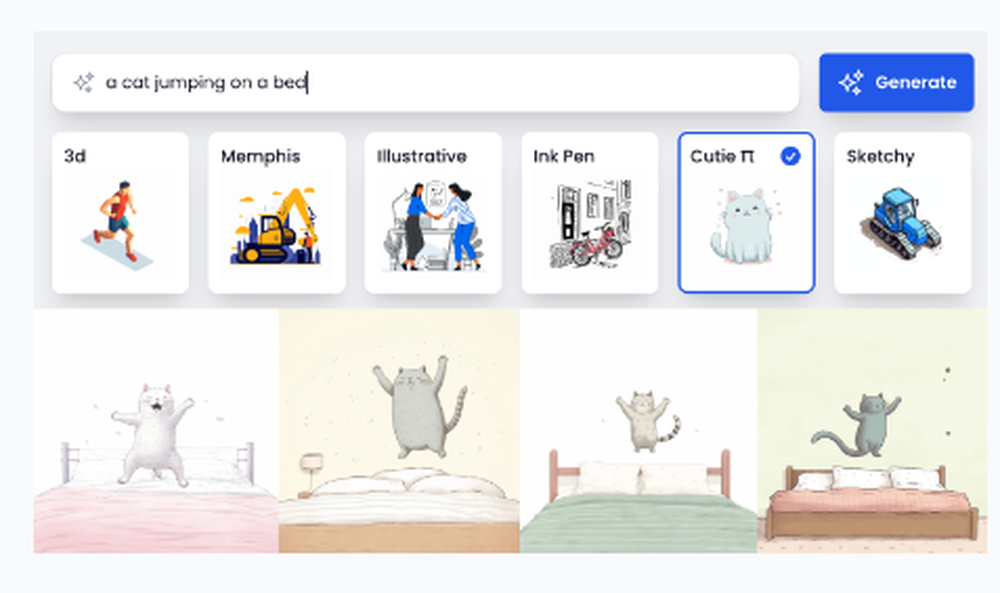Click the sparkle icon on the Generate button
The width and height of the screenshot is (1000, 593).
click(849, 82)
